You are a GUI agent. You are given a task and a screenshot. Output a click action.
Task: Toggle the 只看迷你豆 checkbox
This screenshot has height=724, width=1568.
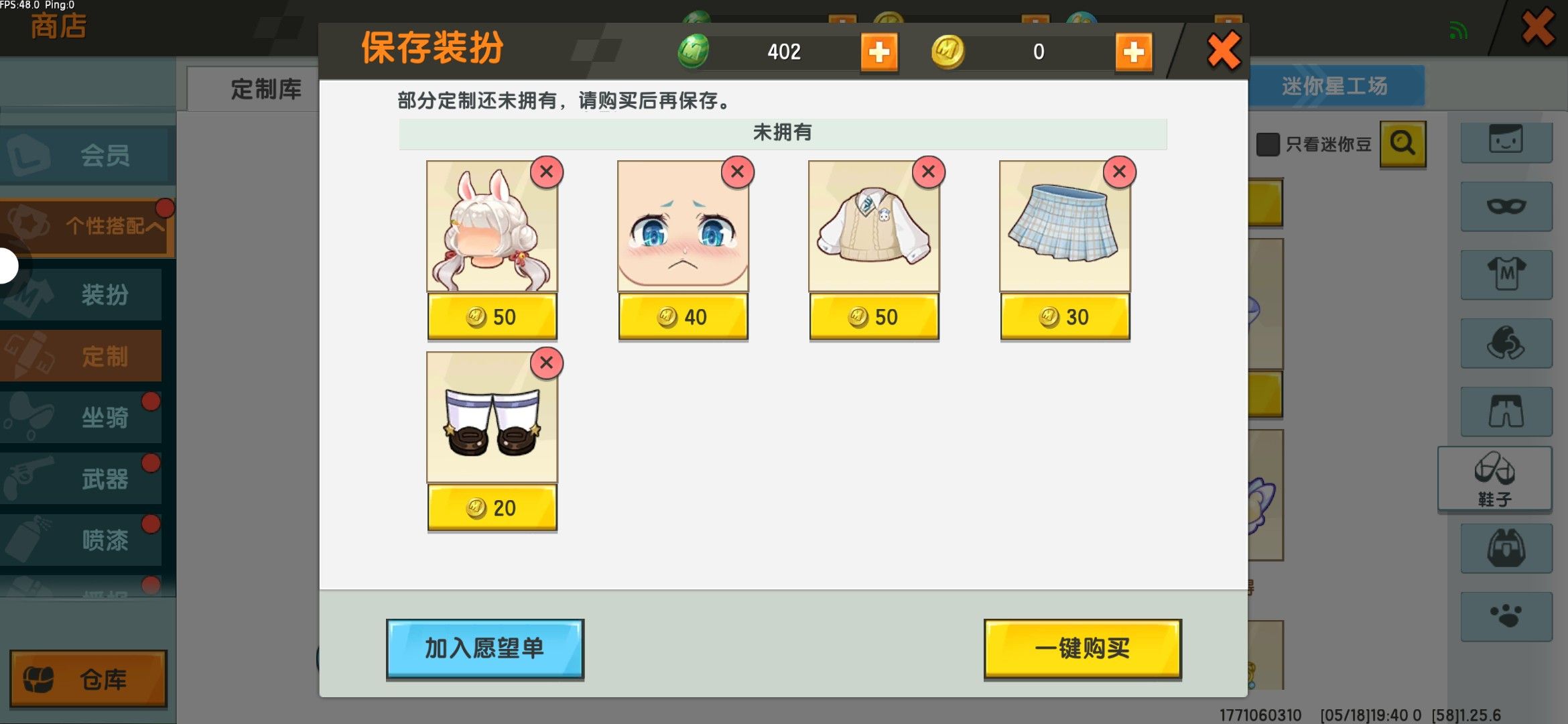(1268, 144)
